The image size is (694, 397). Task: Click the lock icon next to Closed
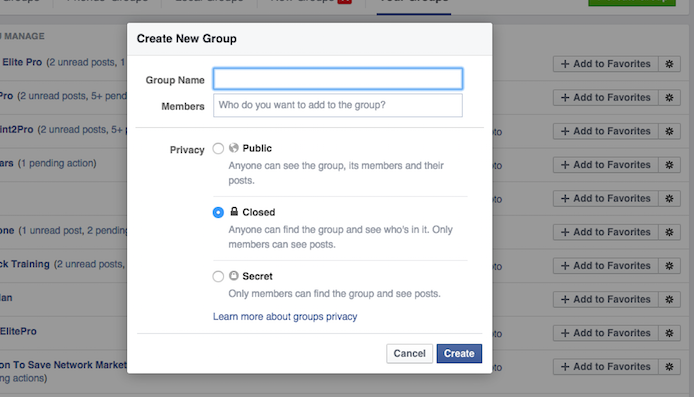pyautogui.click(x=234, y=212)
